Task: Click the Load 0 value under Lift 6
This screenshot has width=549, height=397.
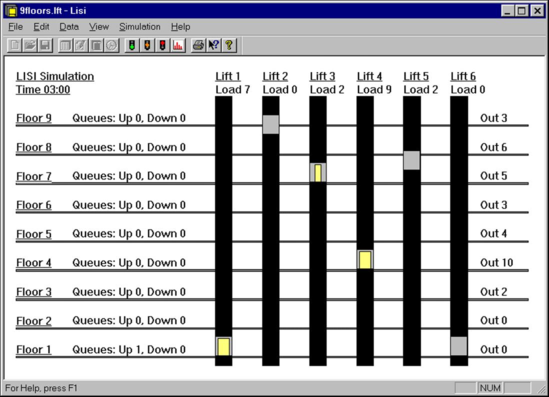Action: click(x=468, y=90)
